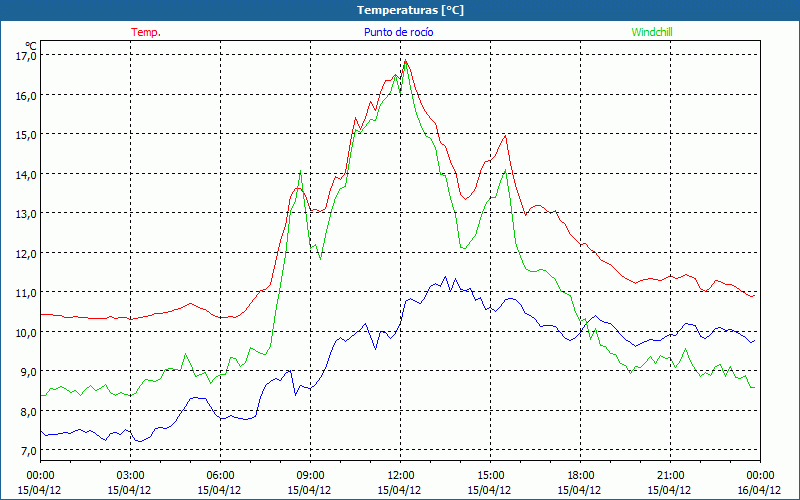Select the red "Temp." legend label
800x500 pixels.
pos(146,32)
